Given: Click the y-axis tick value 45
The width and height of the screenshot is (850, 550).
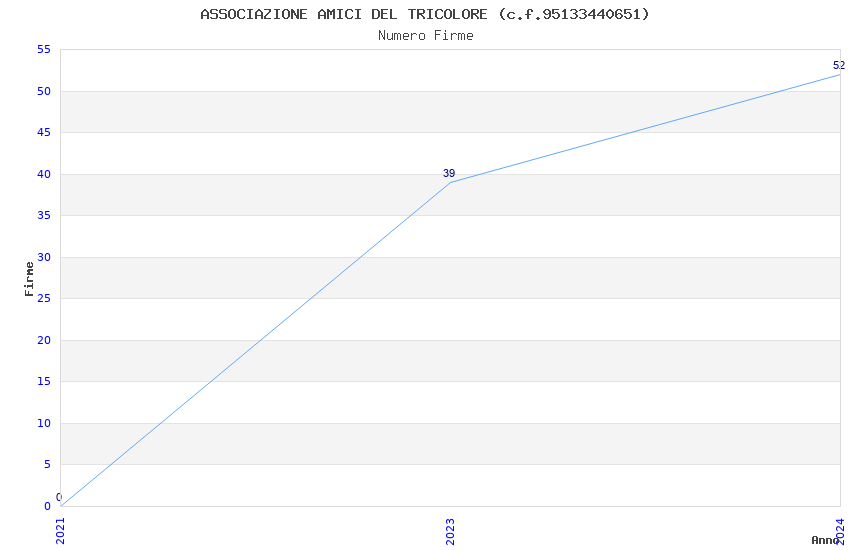Looking at the screenshot, I should point(44,133).
